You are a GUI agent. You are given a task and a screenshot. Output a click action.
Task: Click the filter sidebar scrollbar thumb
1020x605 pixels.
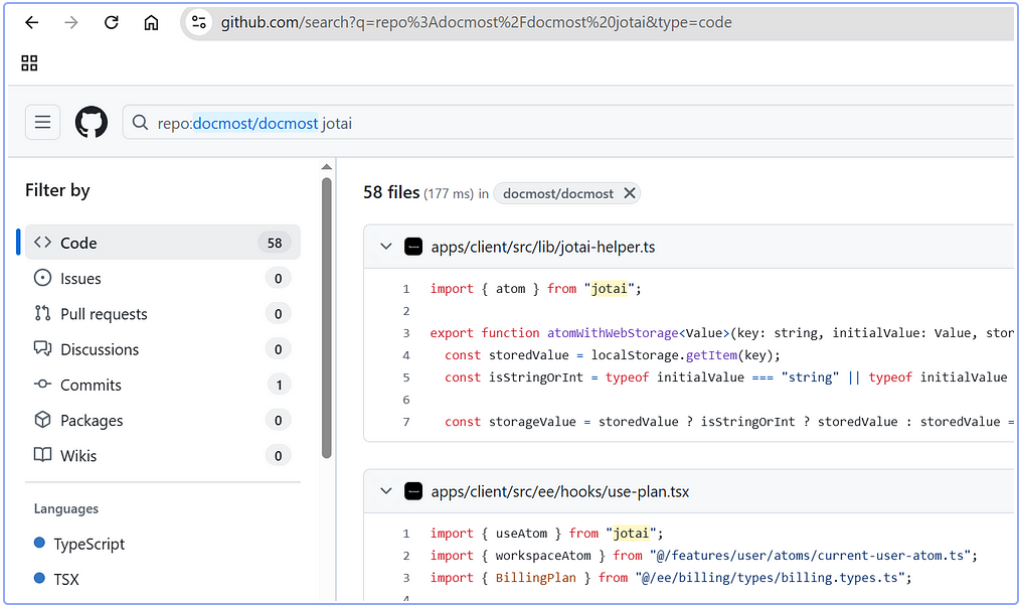tap(327, 319)
